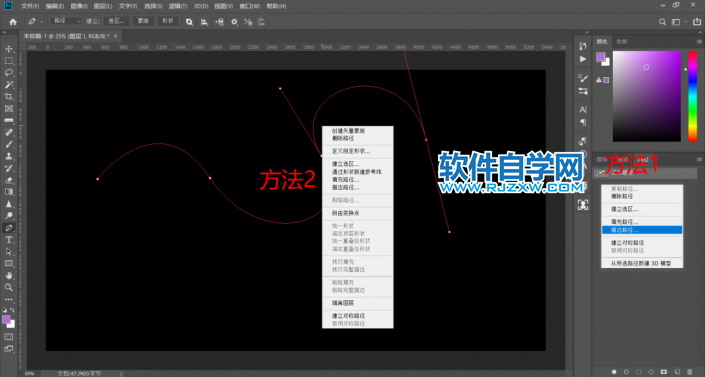This screenshot has height=377, width=705.
Task: Select the Eraser tool
Action: (9, 180)
